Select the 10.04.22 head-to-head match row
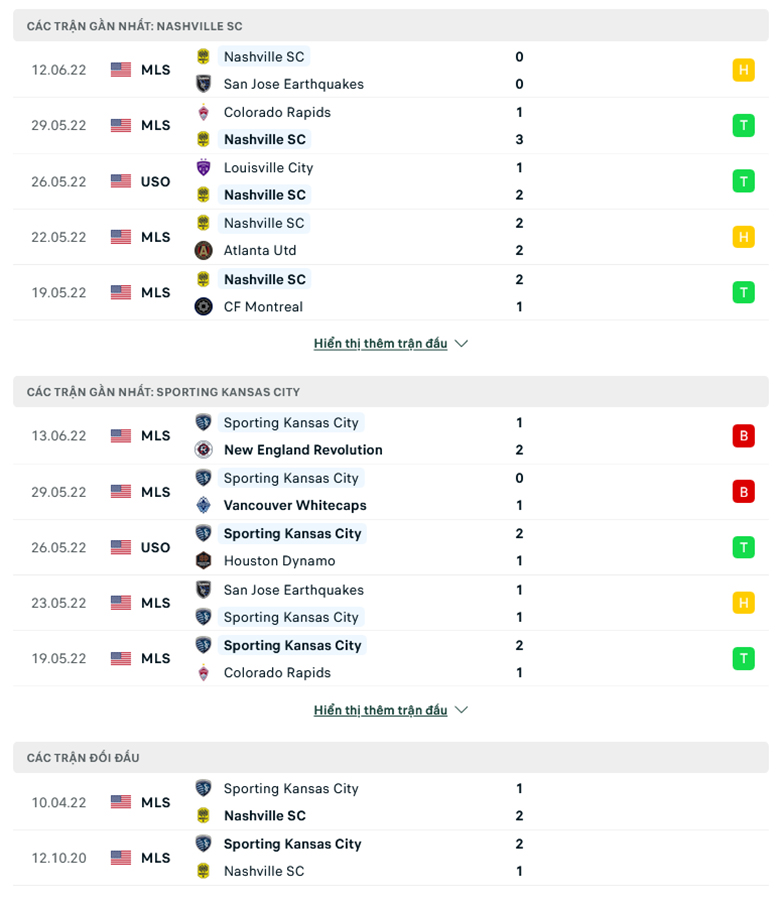The width and height of the screenshot is (780, 901). 390,802
